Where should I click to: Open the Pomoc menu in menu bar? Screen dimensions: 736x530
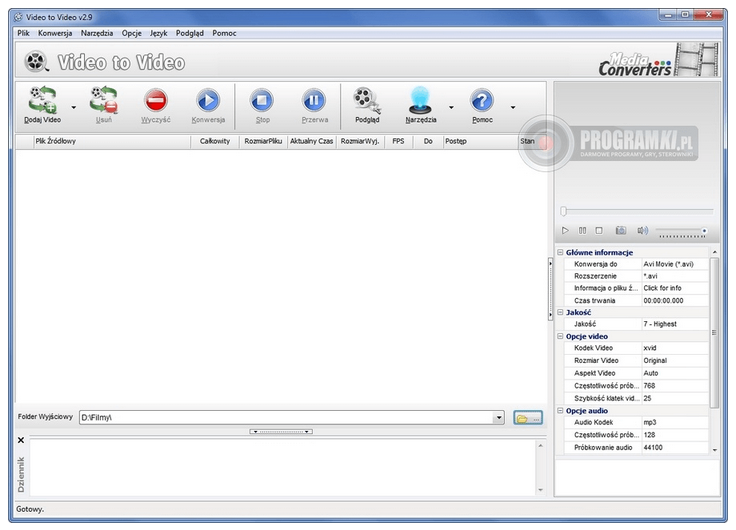224,33
